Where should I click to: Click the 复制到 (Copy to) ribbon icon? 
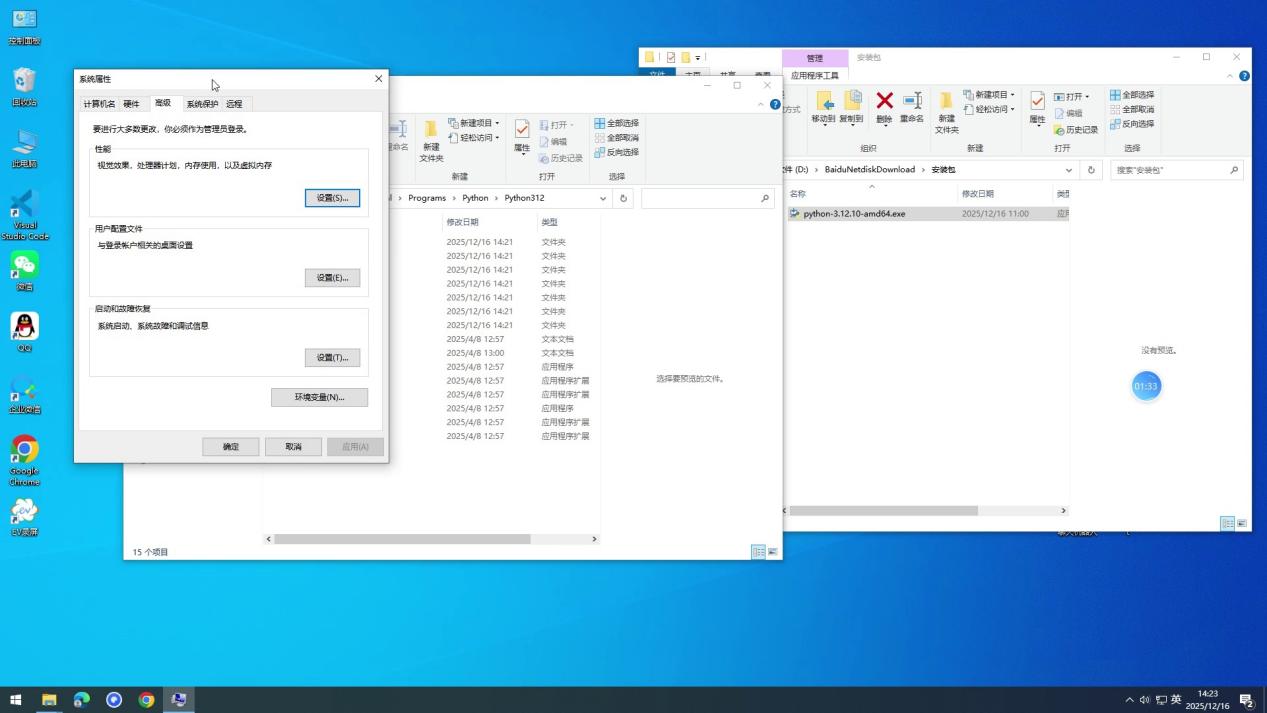coord(851,102)
